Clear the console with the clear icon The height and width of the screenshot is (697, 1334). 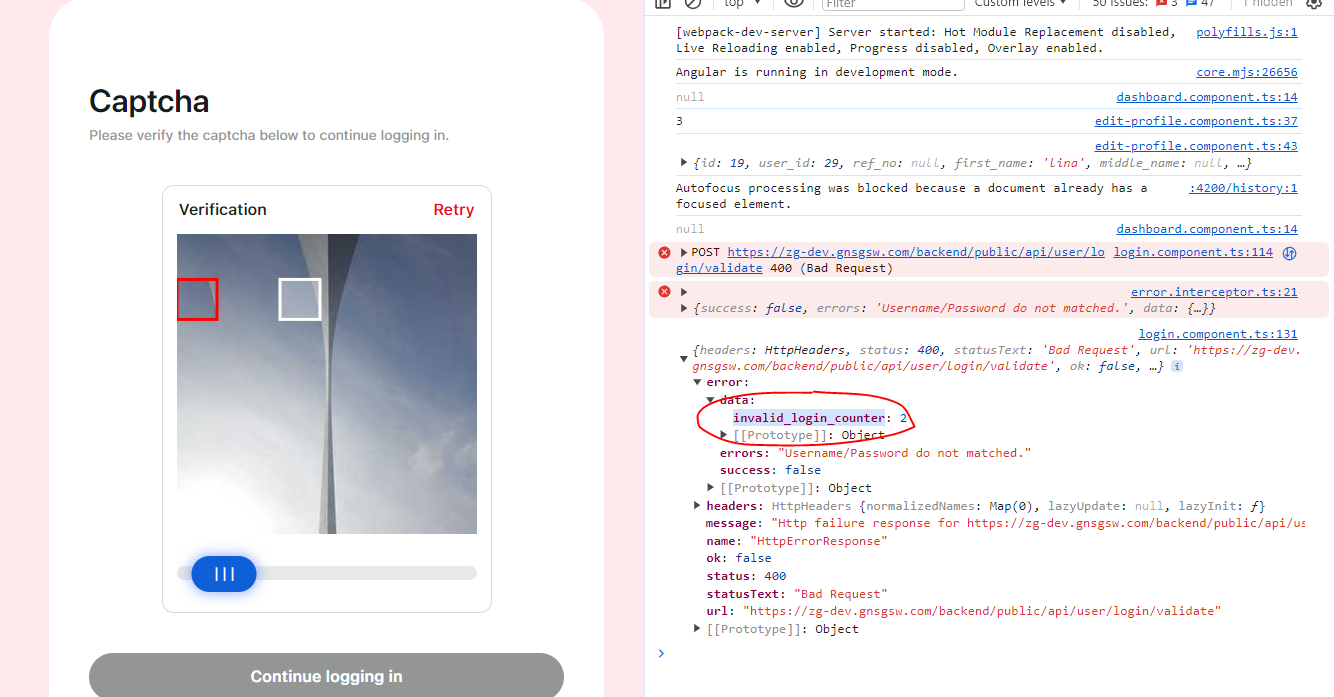pos(693,3)
